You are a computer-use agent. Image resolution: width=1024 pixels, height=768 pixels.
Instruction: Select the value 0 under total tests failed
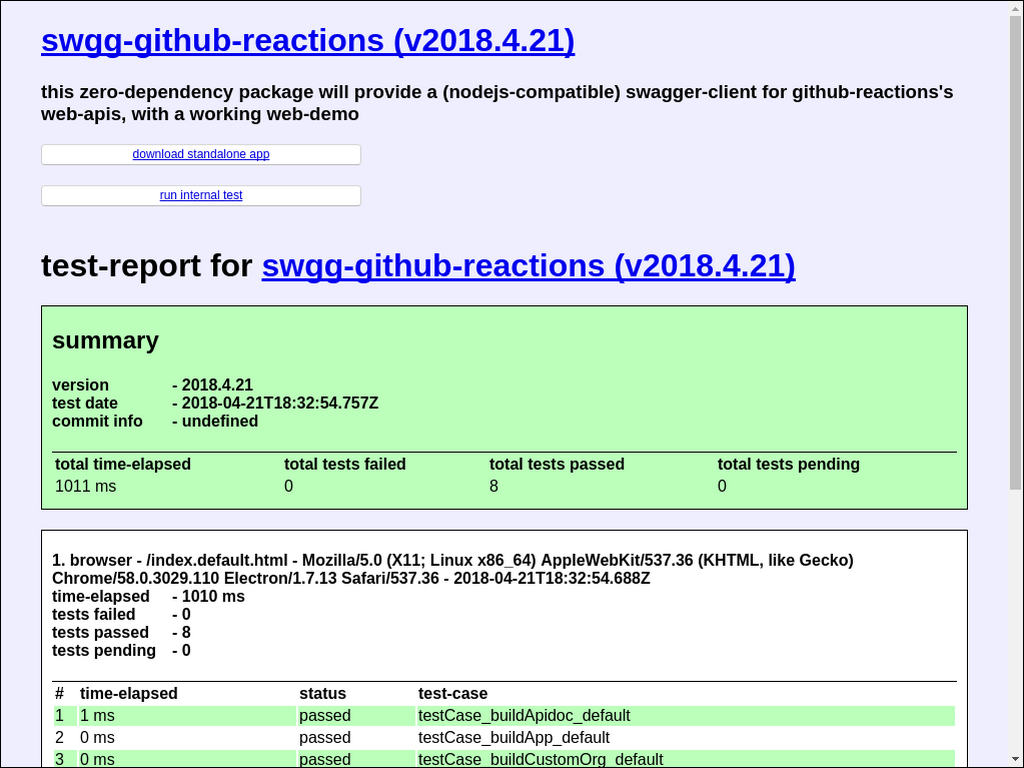pyautogui.click(x=289, y=486)
